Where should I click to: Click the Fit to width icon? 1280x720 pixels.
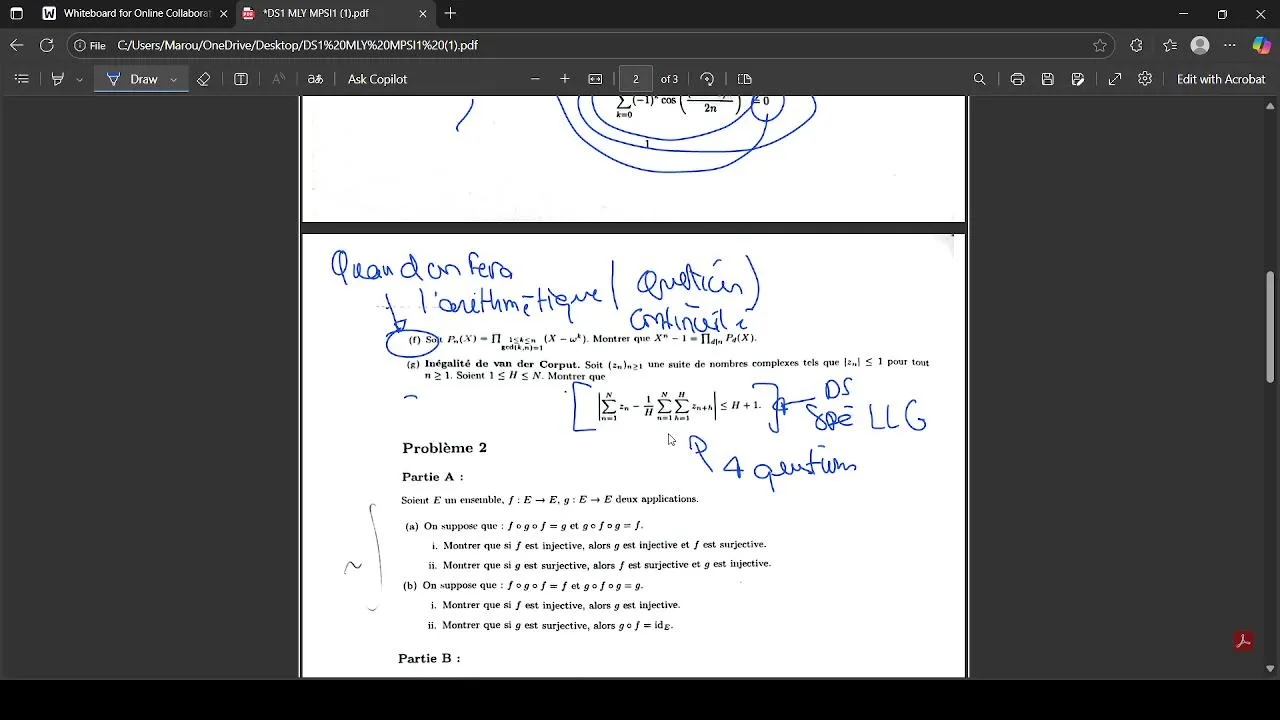(595, 79)
